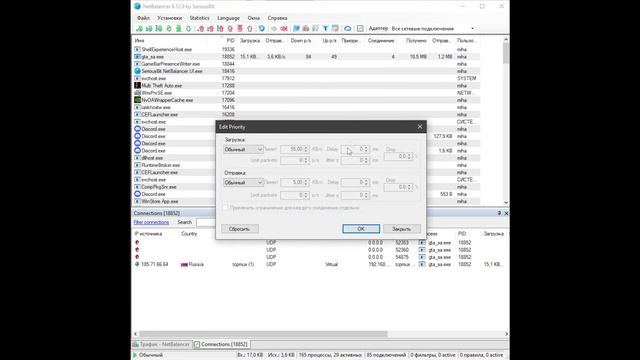Image resolution: width=640 pixels, height=360 pixels.
Task: Open the Language menu
Action: point(228,18)
